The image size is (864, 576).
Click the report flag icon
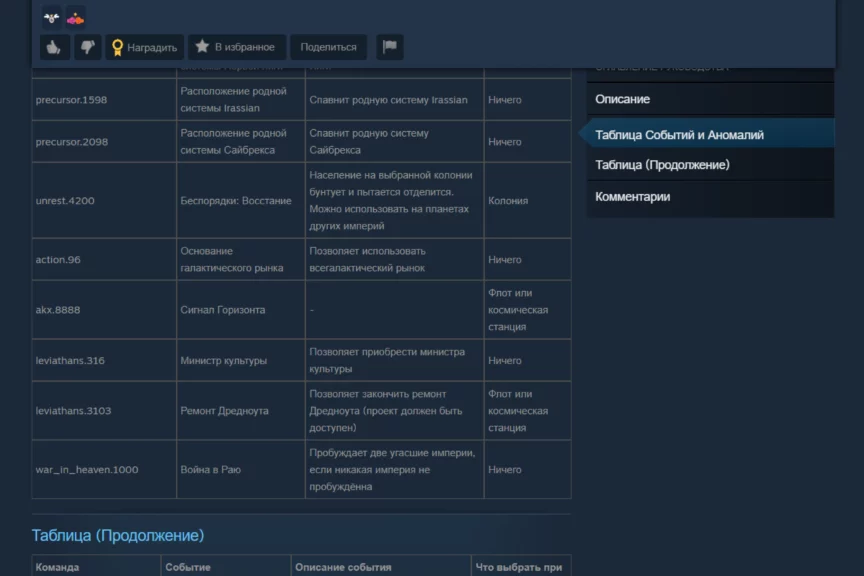pyautogui.click(x=389, y=47)
